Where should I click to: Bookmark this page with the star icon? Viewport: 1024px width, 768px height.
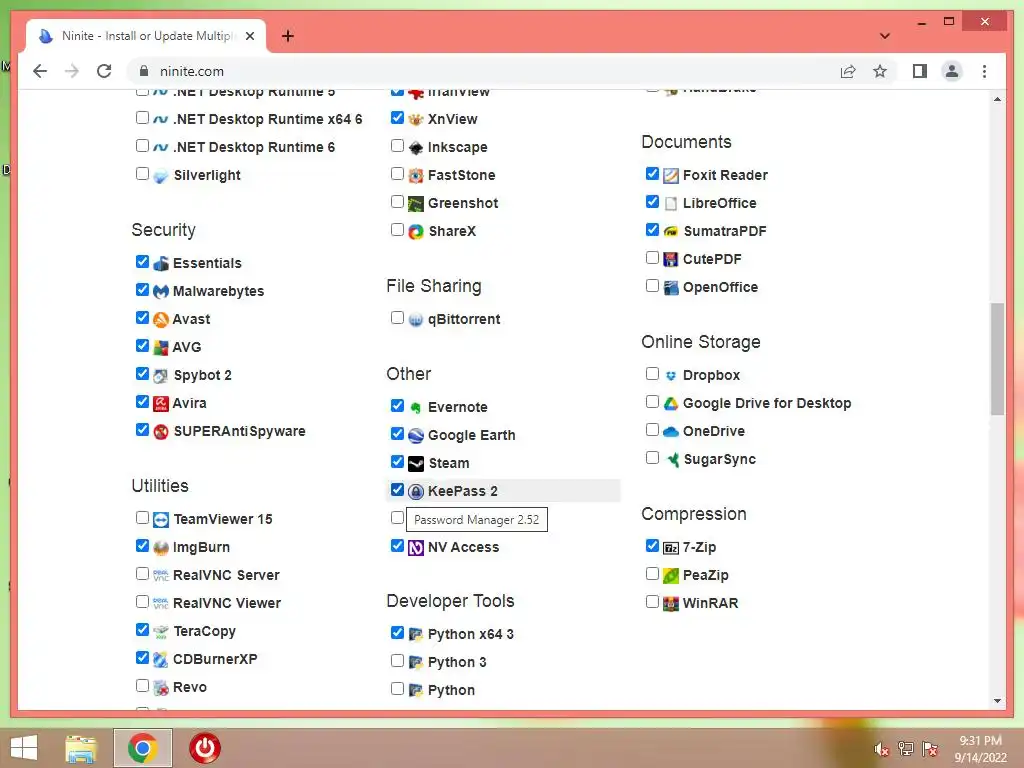(880, 71)
